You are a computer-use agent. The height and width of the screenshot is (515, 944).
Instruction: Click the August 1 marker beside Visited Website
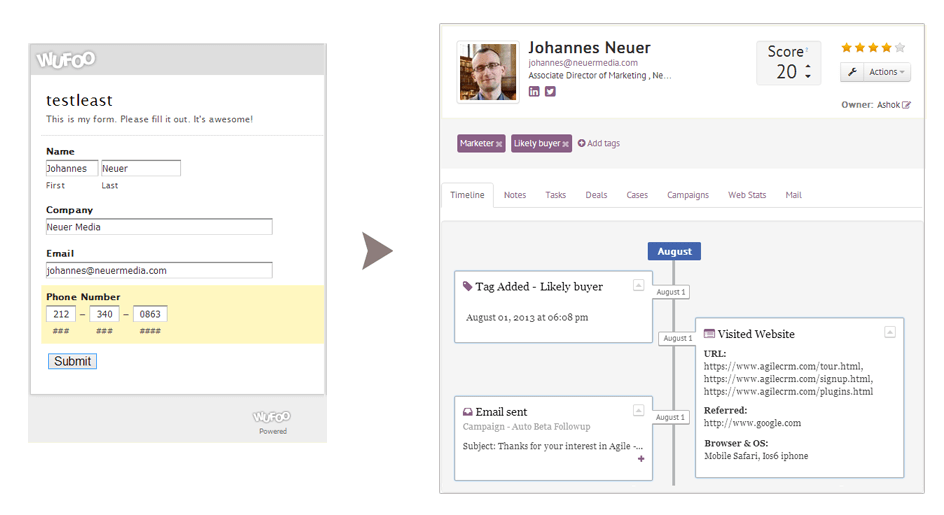(x=678, y=339)
